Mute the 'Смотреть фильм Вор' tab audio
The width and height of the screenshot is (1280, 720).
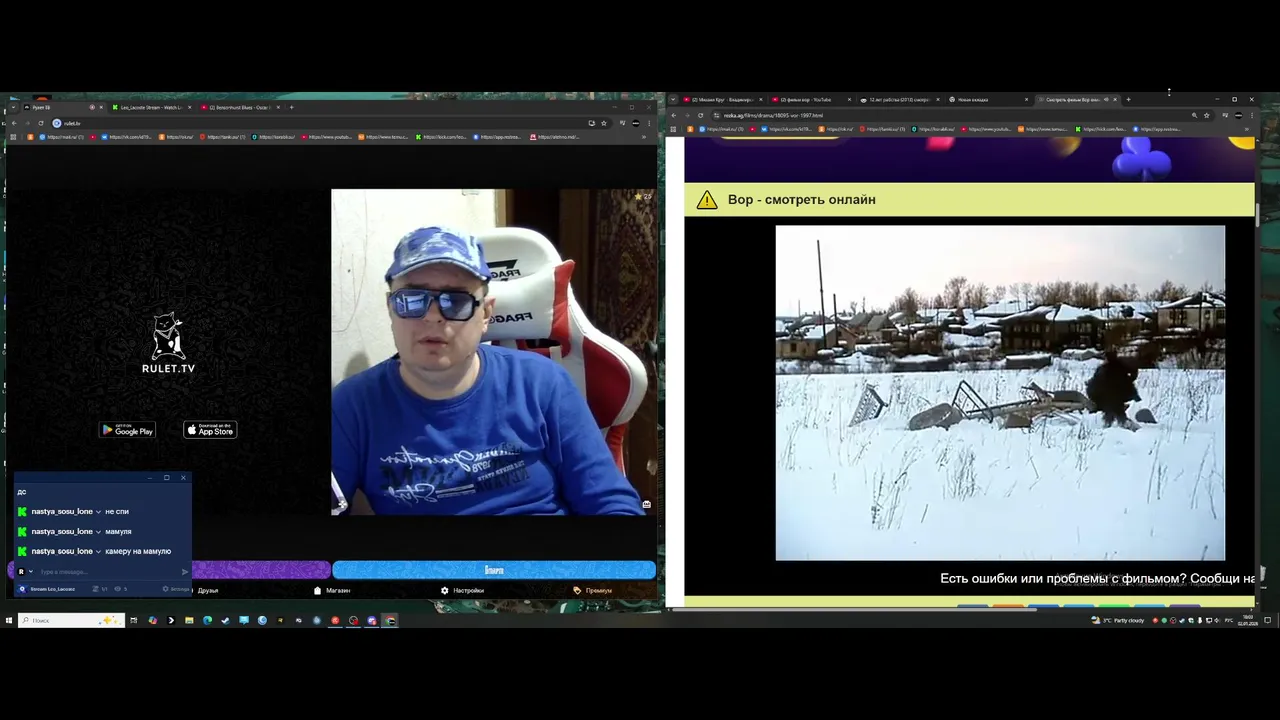(x=1106, y=100)
